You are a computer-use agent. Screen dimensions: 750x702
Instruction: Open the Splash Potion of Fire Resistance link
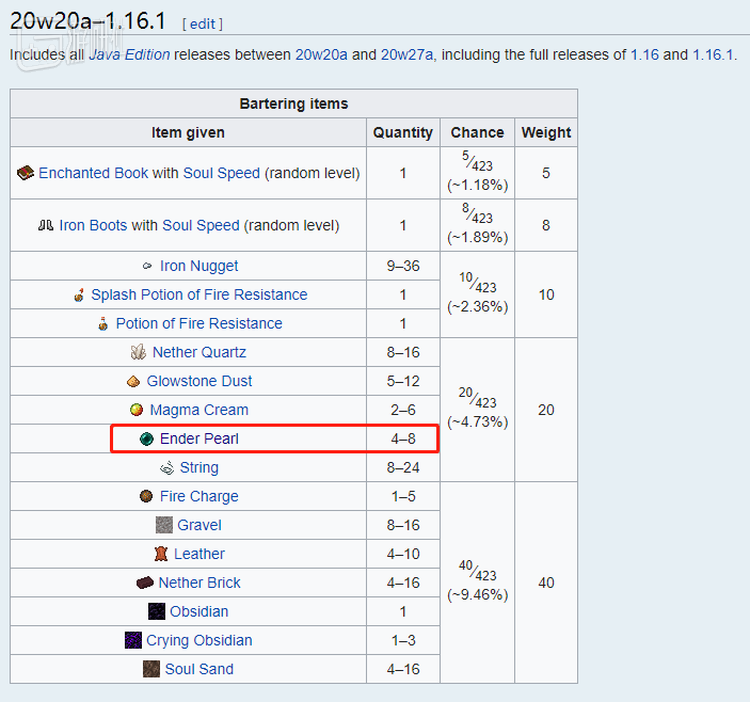199,295
